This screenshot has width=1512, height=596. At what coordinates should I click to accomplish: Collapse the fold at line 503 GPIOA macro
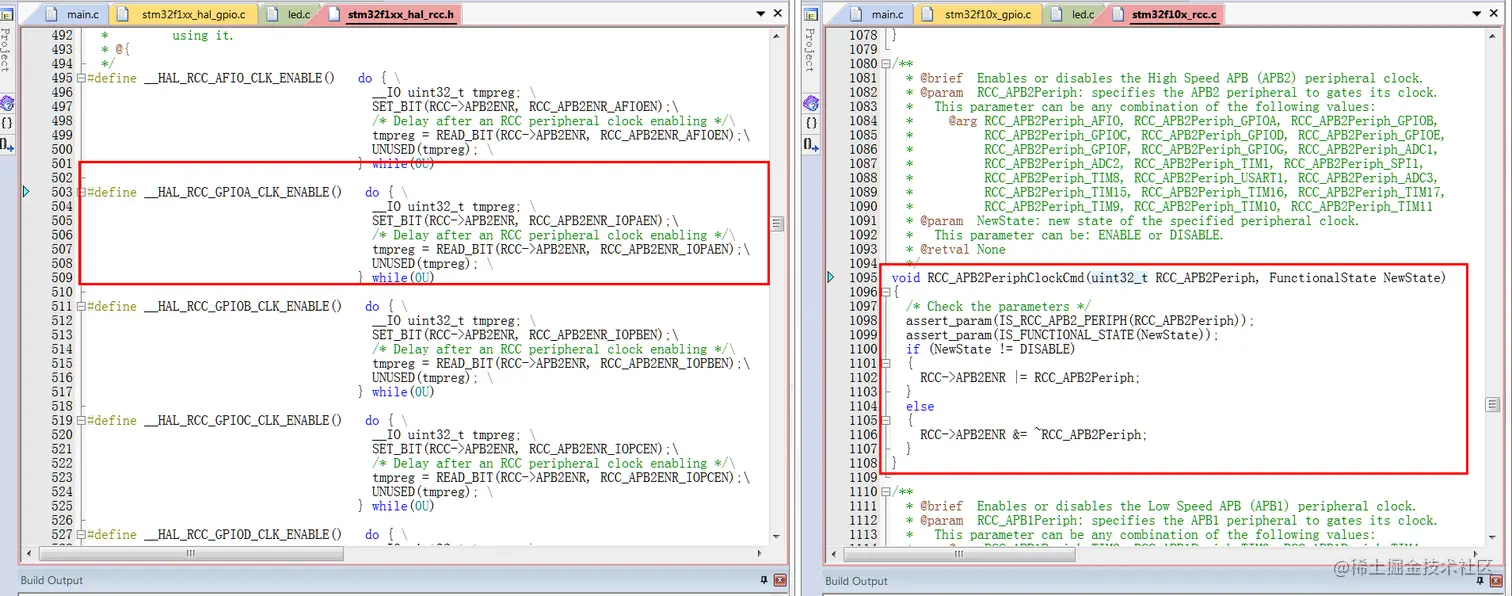point(81,192)
